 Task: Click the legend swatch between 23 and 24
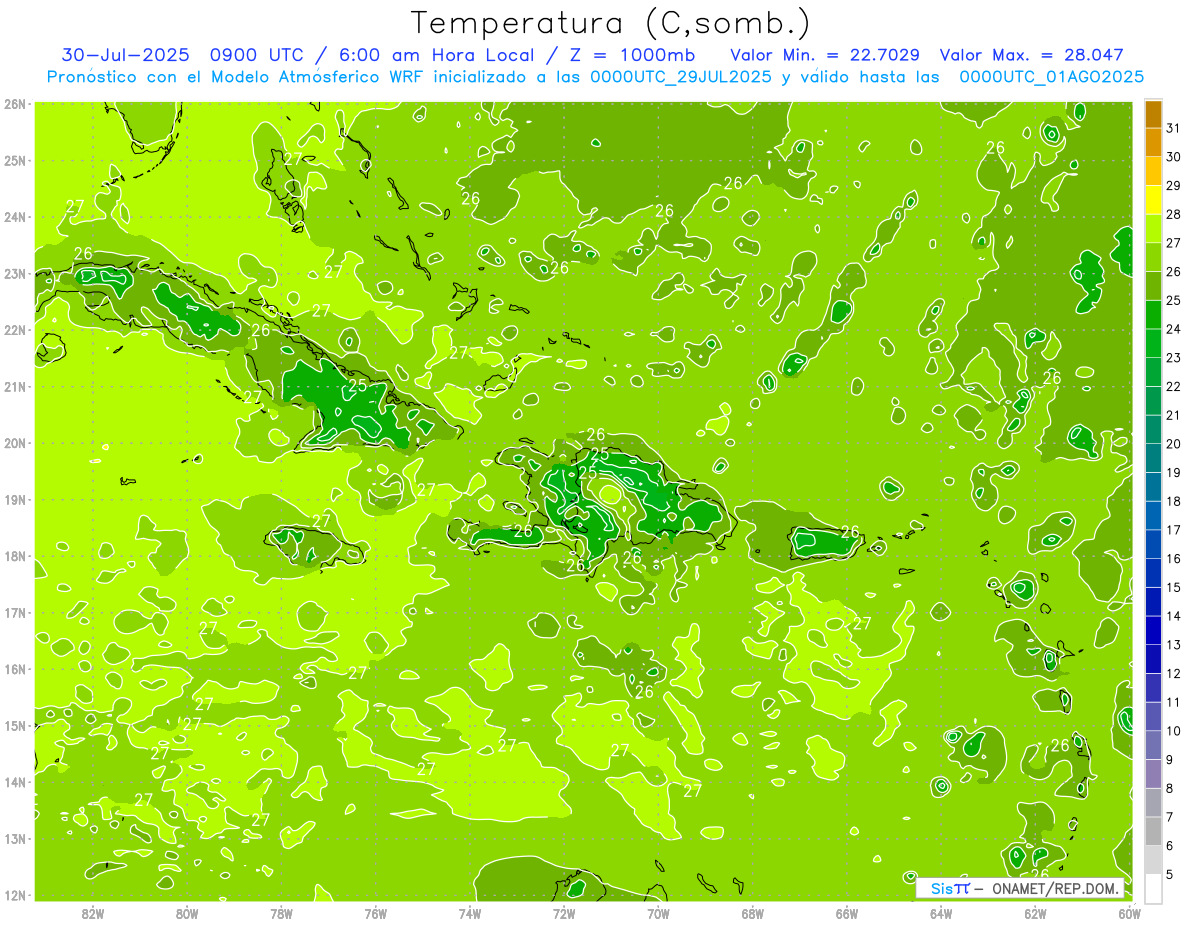(1154, 343)
